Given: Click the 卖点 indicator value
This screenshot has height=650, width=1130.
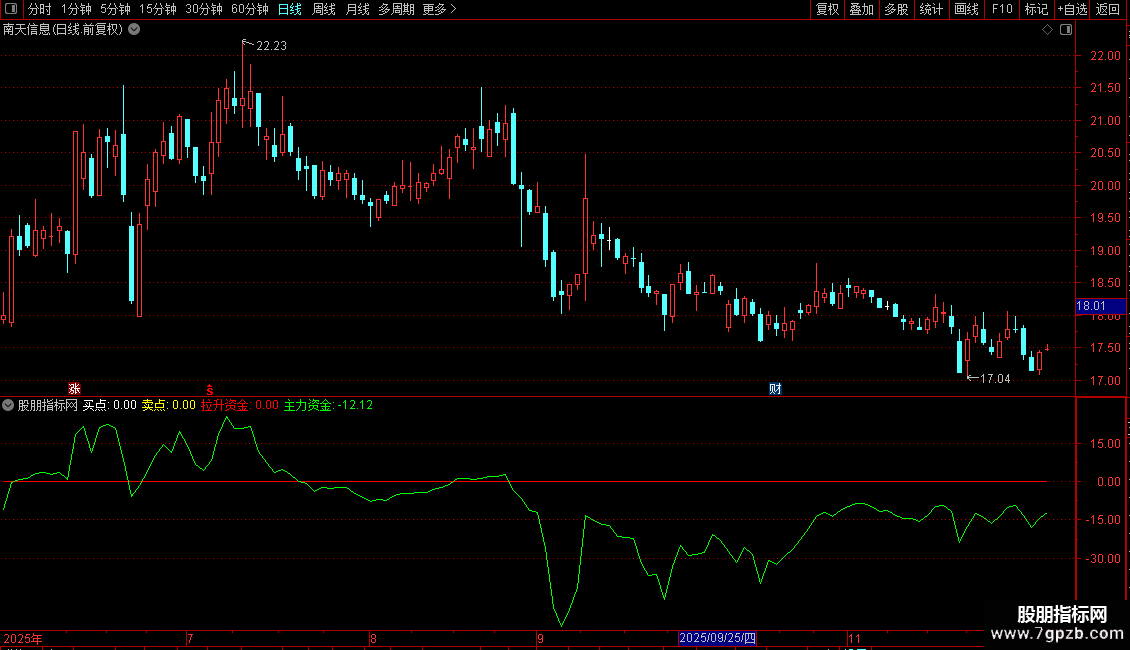Looking at the screenshot, I should pyautogui.click(x=169, y=405).
